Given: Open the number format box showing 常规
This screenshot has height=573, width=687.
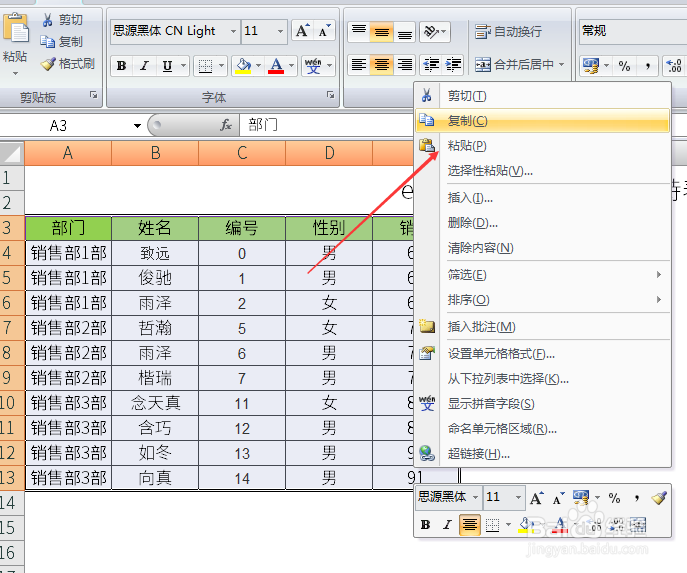Looking at the screenshot, I should click(x=633, y=31).
